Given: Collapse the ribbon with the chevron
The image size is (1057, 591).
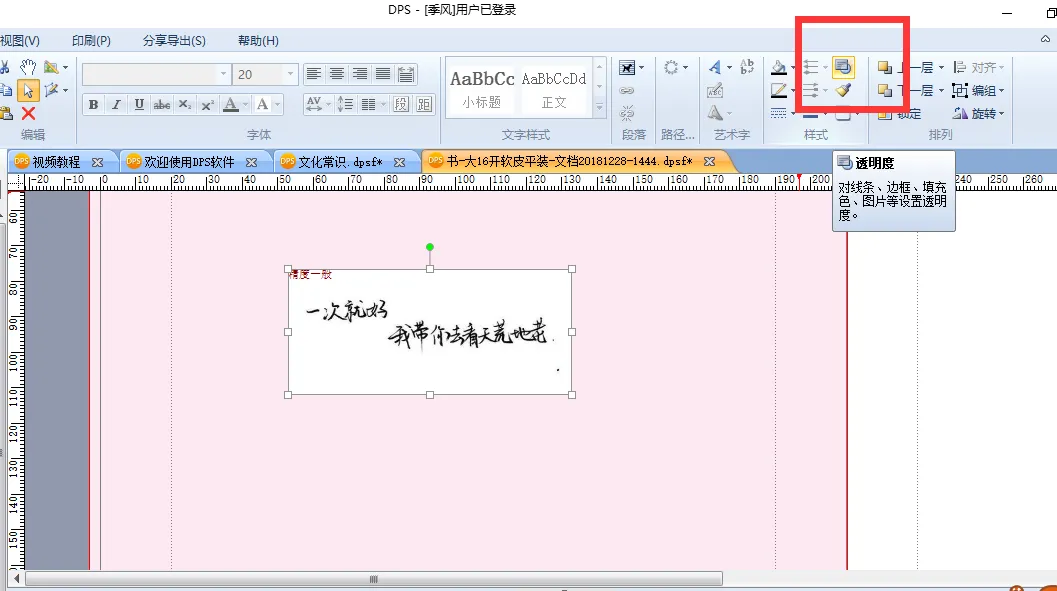Looking at the screenshot, I should pyautogui.click(x=1045, y=39).
